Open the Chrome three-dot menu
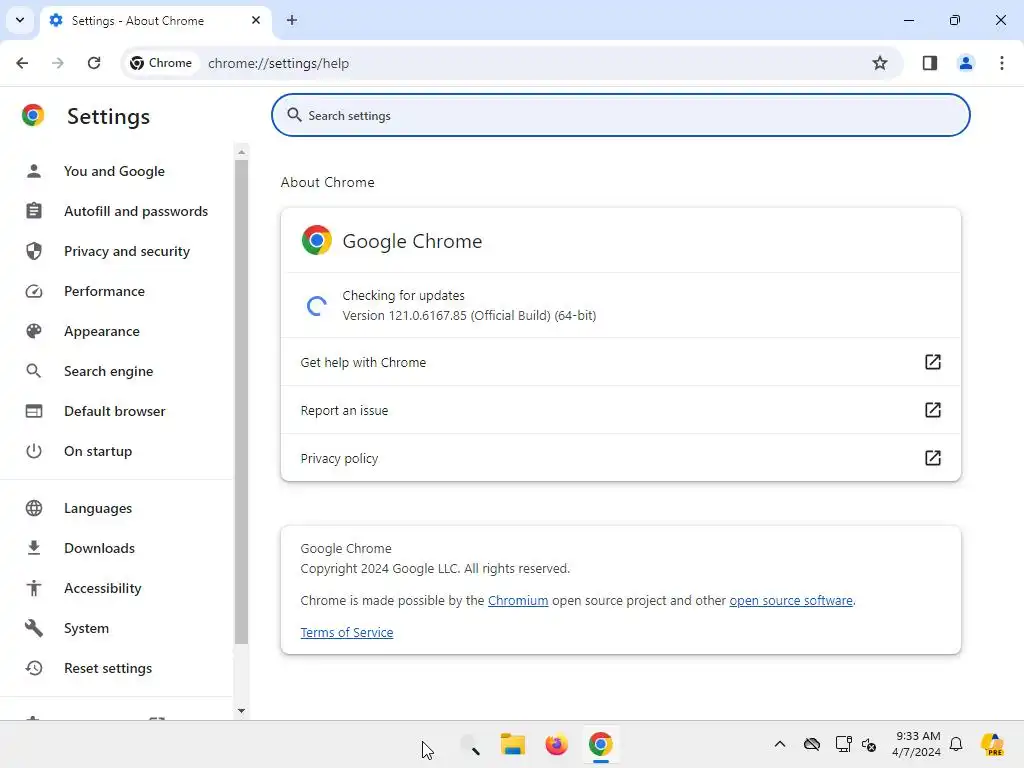Screen dimensions: 1024x768 pyautogui.click(x=1001, y=63)
